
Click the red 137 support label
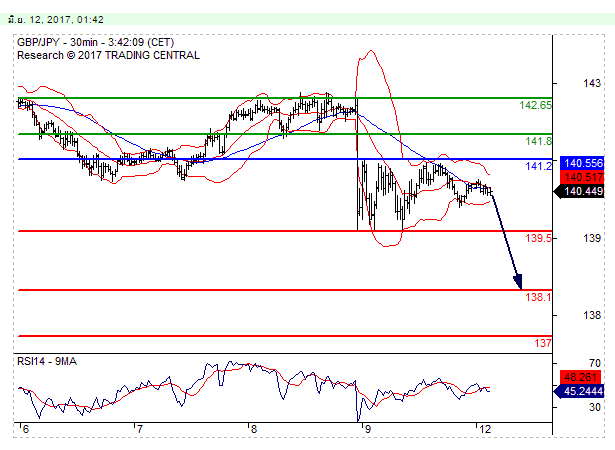coord(543,343)
